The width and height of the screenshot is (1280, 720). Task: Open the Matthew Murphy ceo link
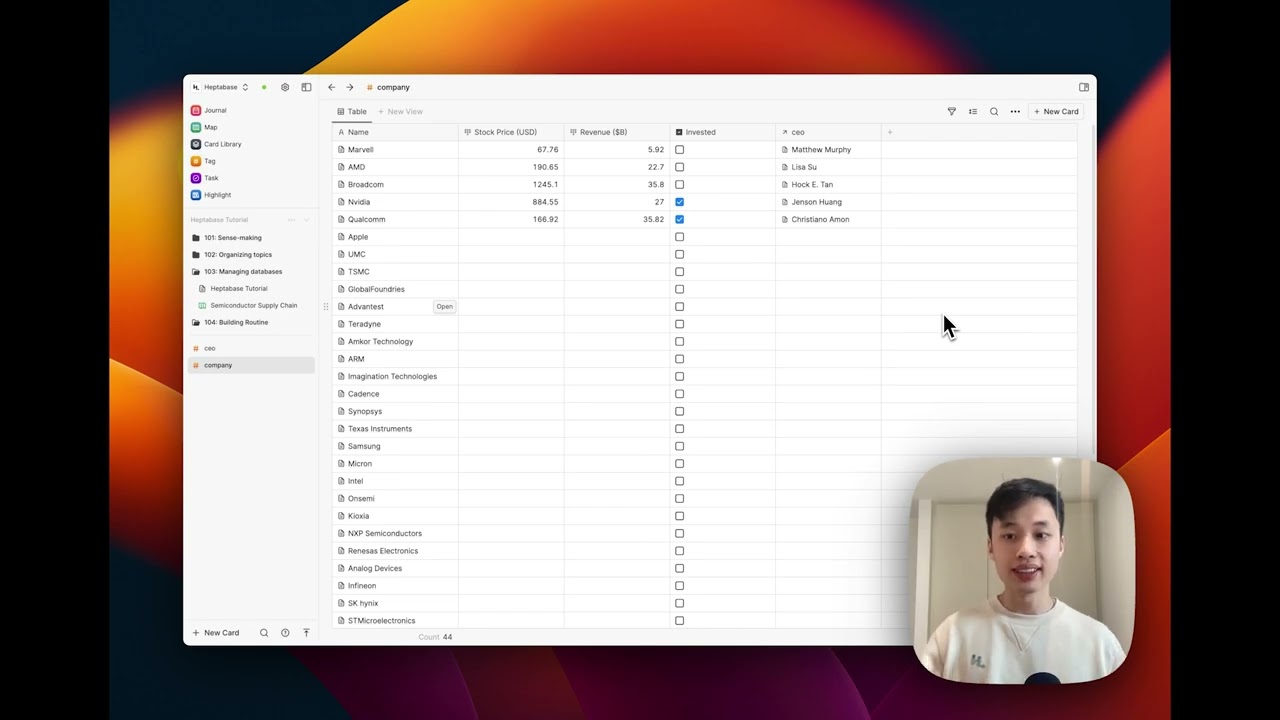[x=821, y=150]
